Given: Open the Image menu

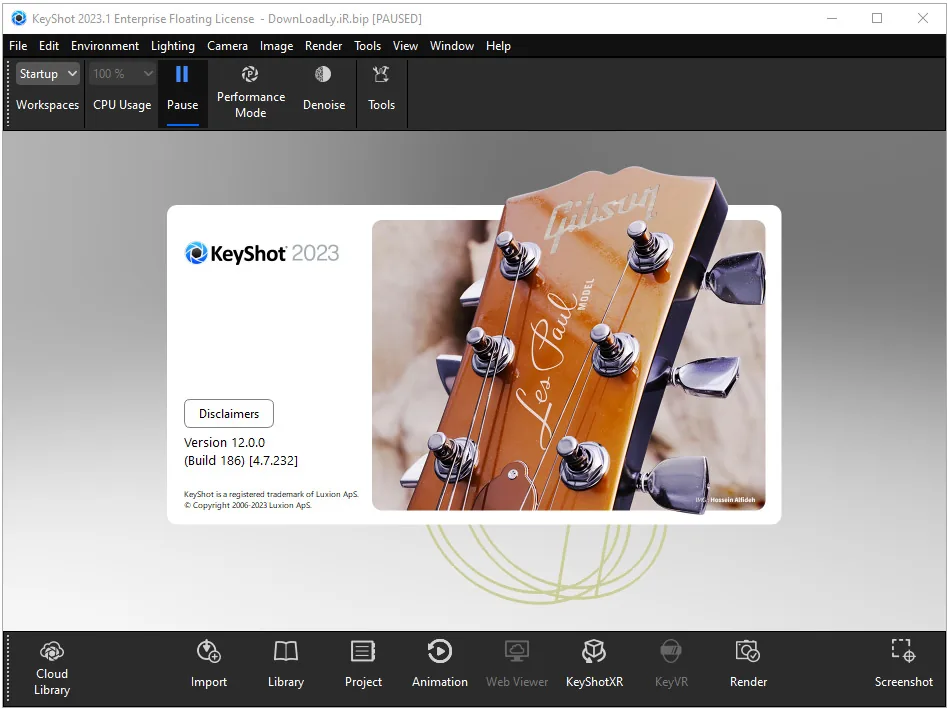Looking at the screenshot, I should coord(276,46).
